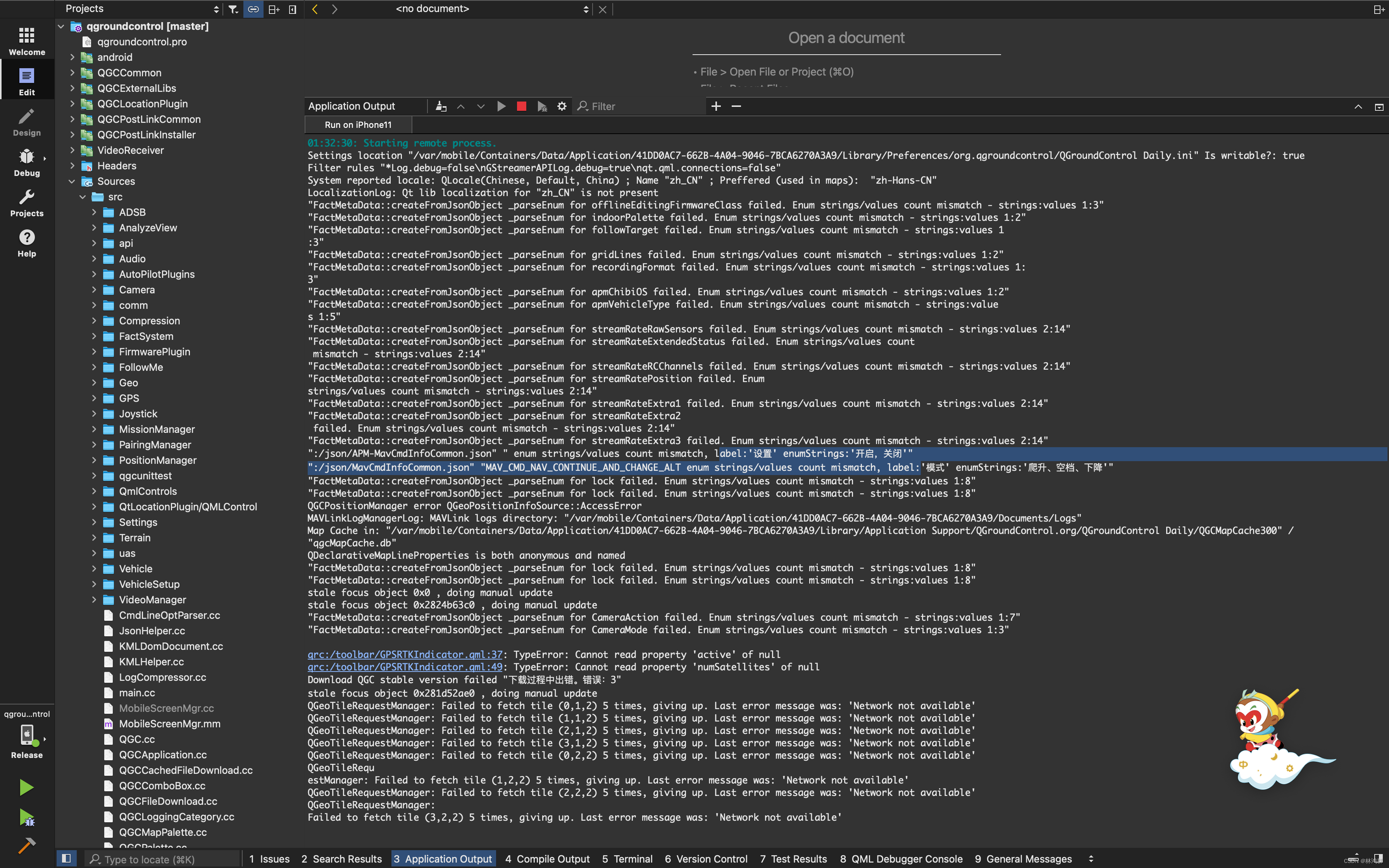The image size is (1389, 868).
Task: Open the QML Debugger Console pane
Action: pos(901,859)
